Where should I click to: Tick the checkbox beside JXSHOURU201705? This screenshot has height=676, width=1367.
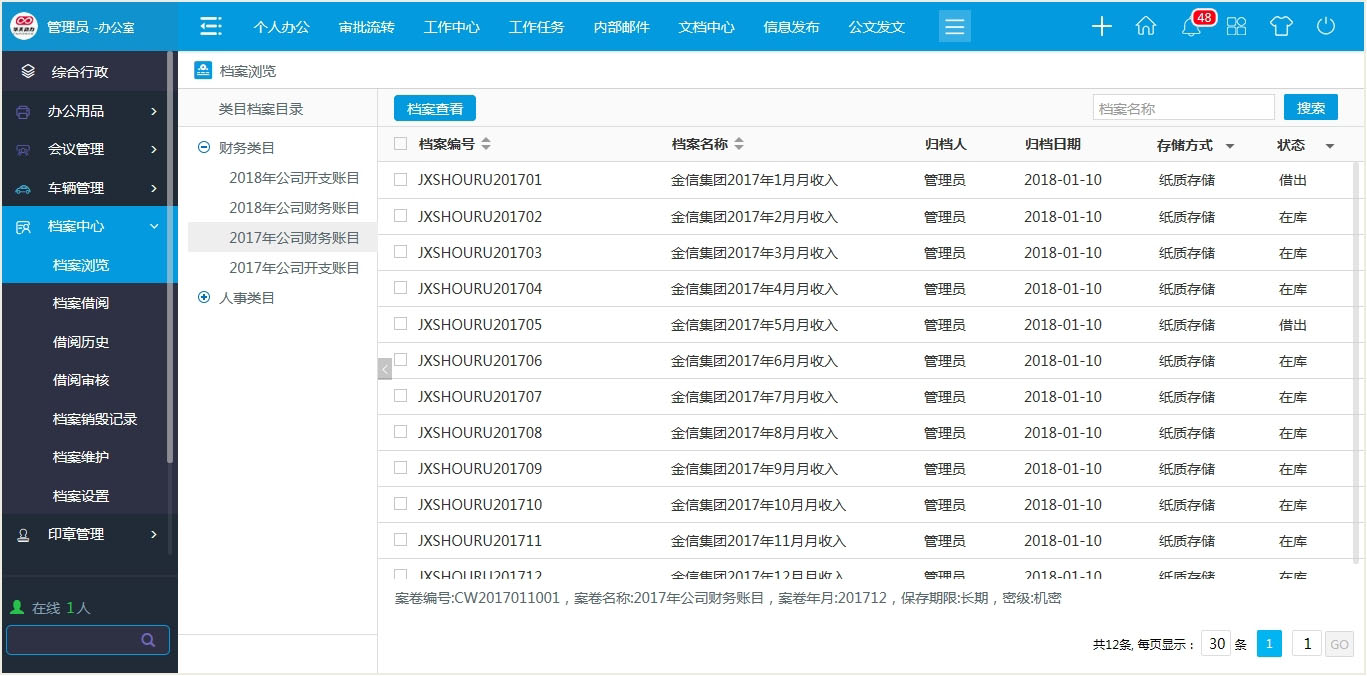[x=400, y=324]
